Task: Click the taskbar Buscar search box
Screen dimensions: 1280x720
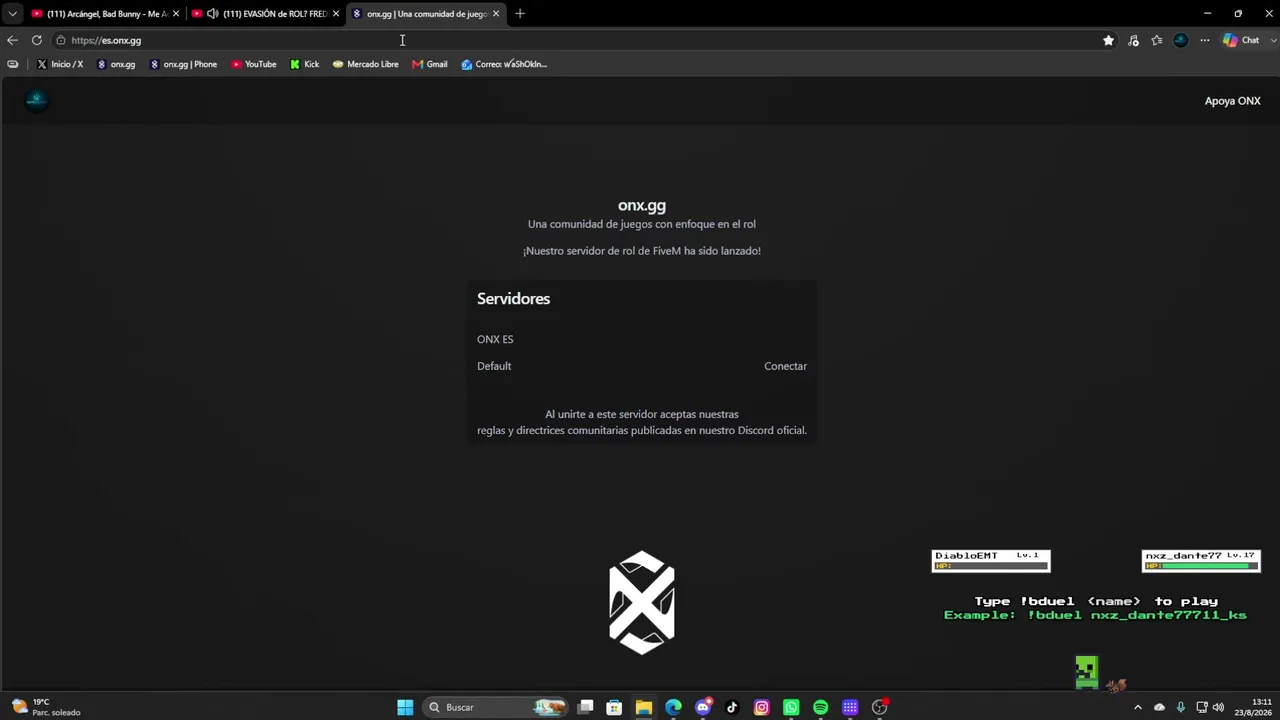Action: click(x=494, y=707)
